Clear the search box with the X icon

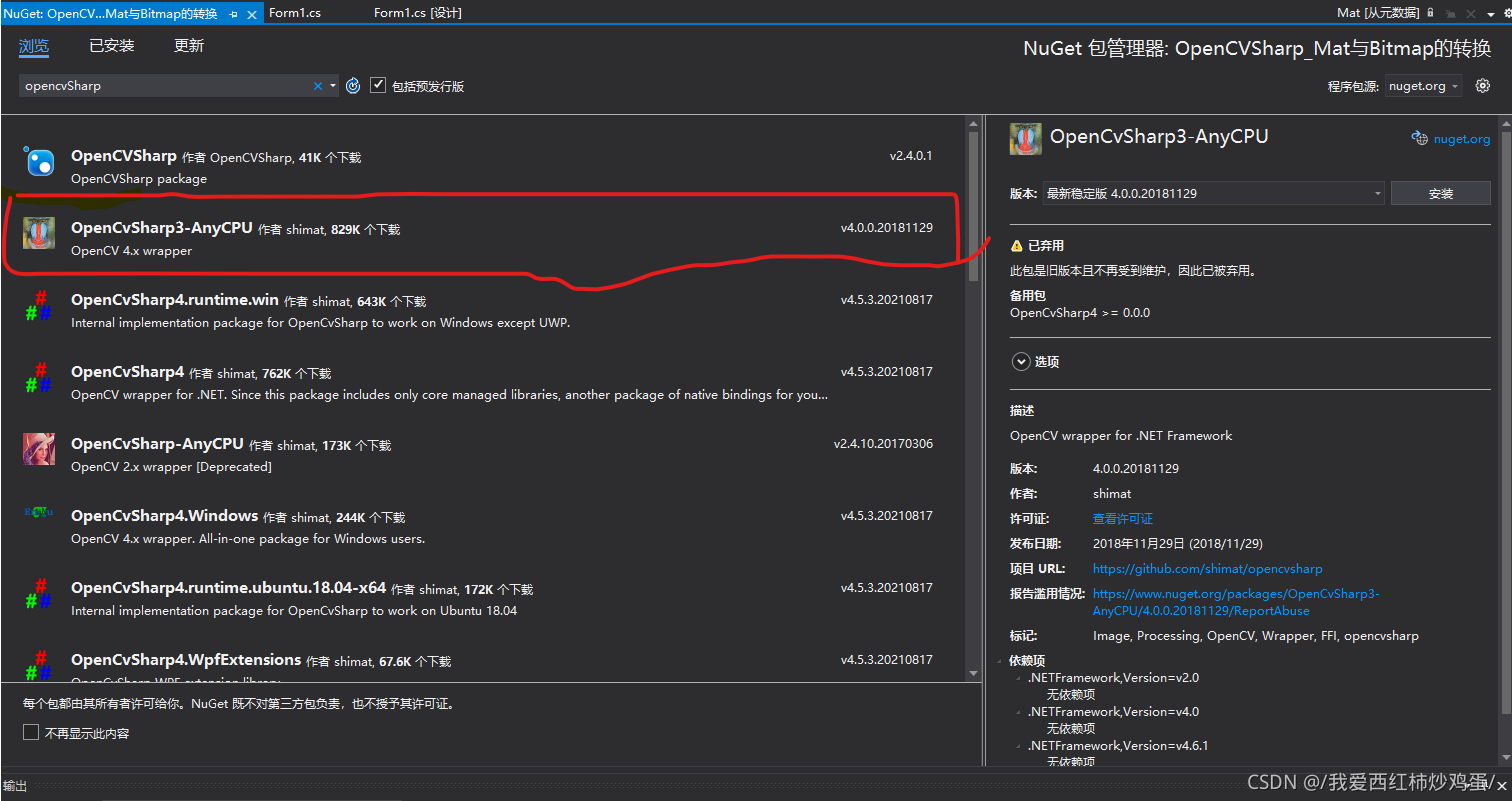318,86
